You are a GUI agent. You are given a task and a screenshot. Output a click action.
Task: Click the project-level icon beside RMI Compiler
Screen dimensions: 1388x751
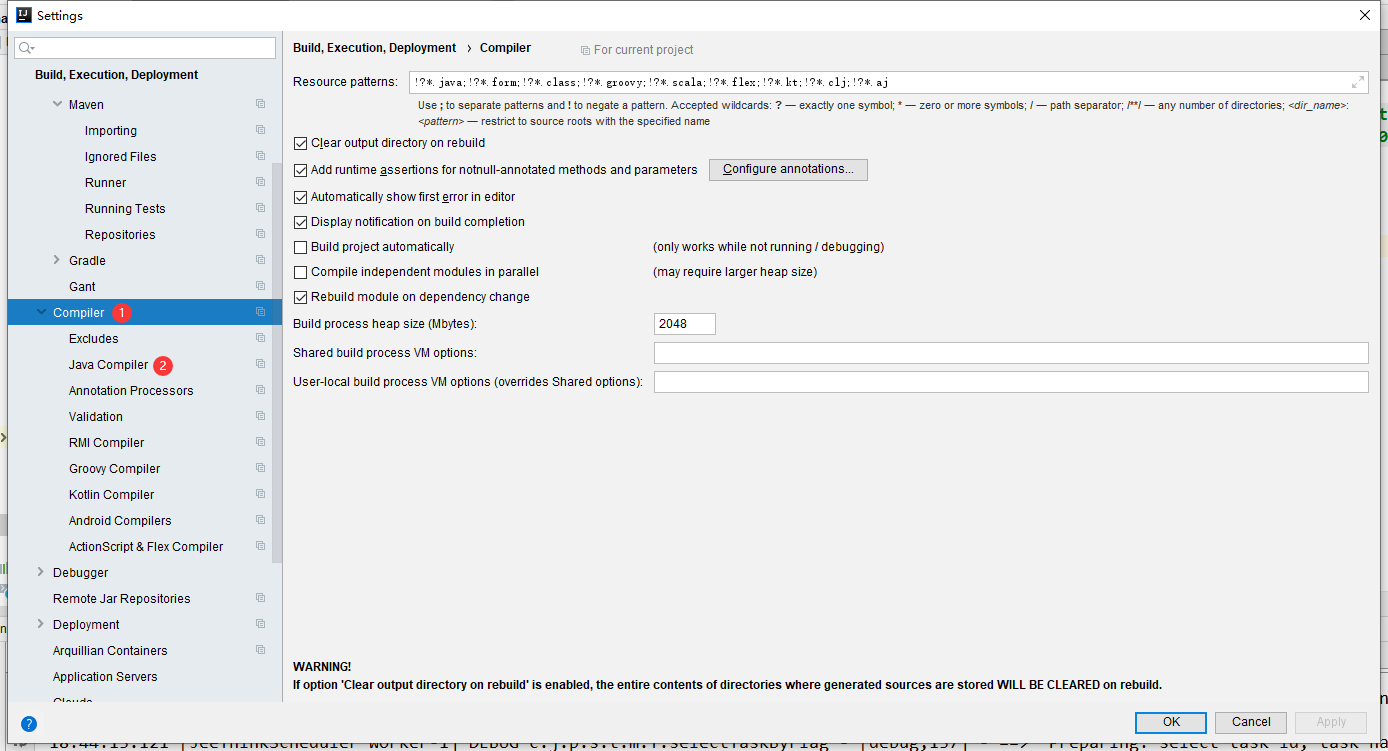260,442
